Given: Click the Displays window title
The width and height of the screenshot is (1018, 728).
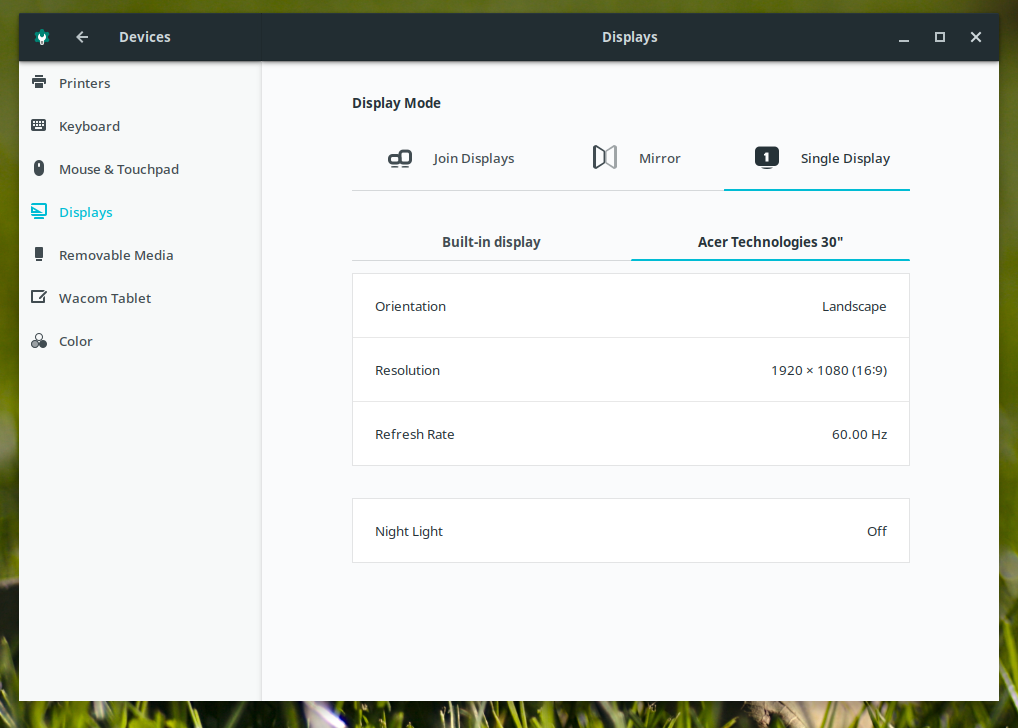Looking at the screenshot, I should [x=630, y=37].
